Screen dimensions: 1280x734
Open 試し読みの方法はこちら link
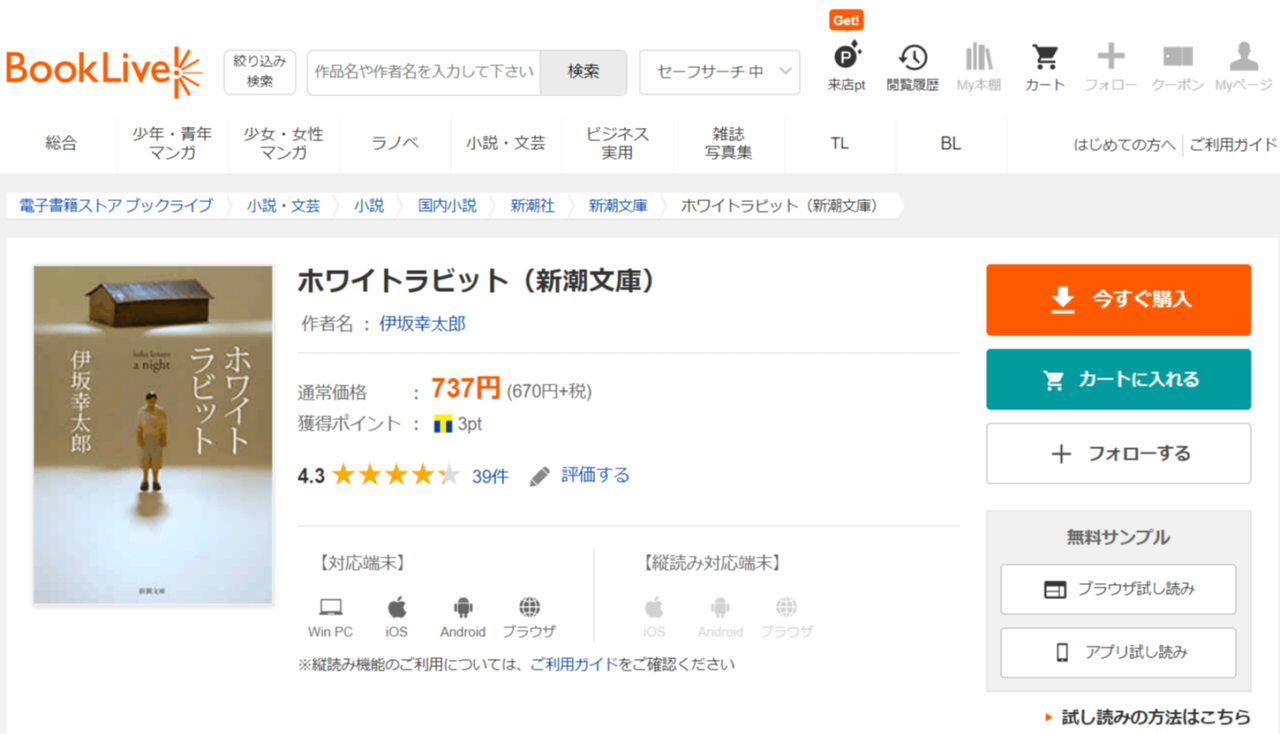(x=1155, y=717)
